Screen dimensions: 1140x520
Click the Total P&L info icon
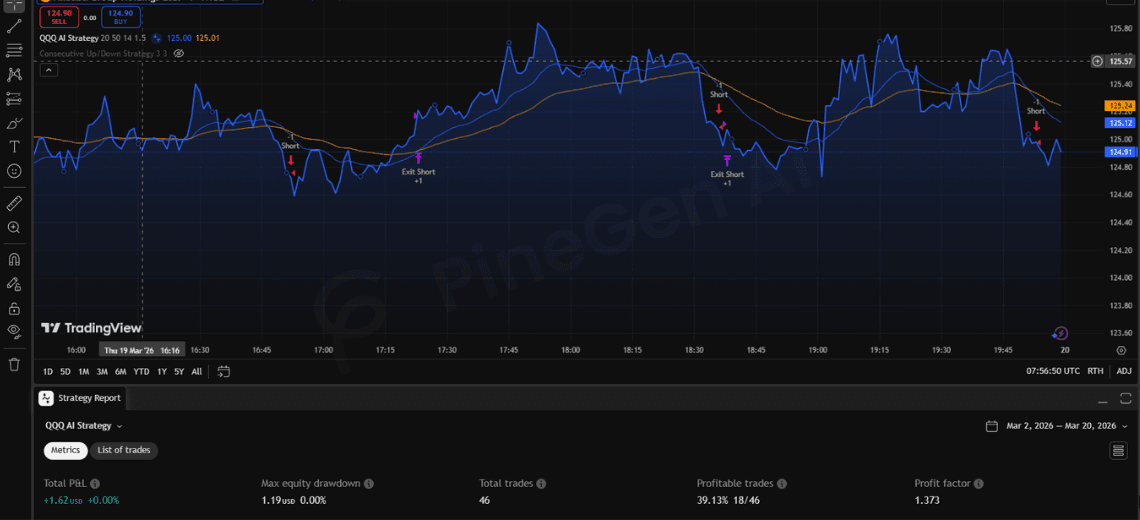point(95,483)
